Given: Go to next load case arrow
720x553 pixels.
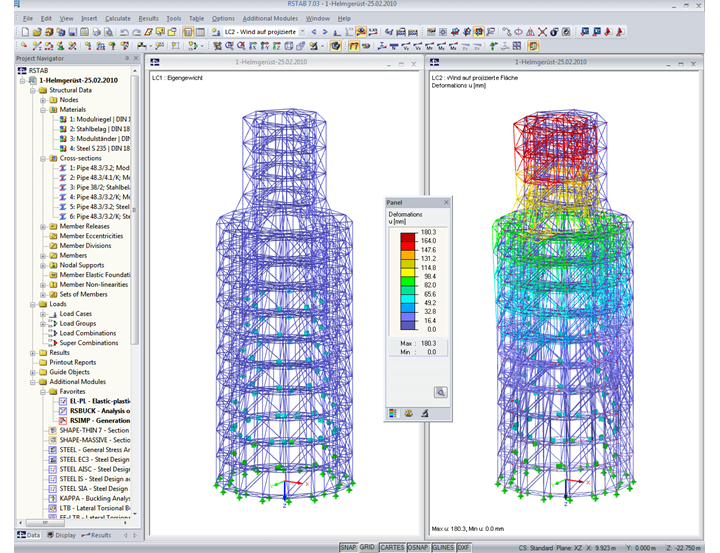Looking at the screenshot, I should (x=325, y=32).
